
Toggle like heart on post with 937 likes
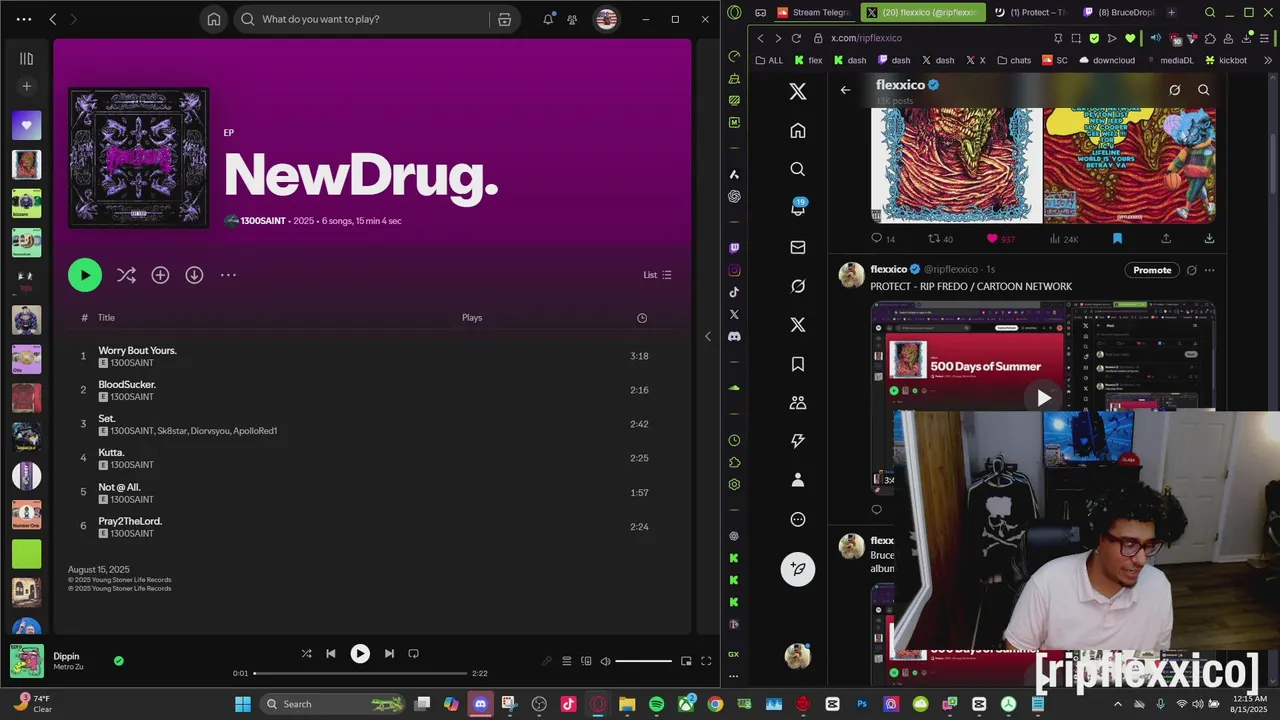(x=992, y=239)
